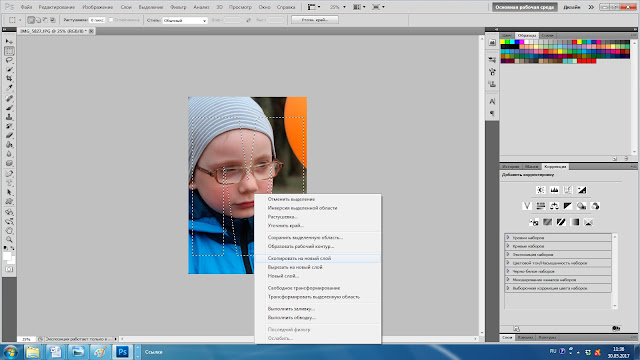
Task: Select the Hand tool
Action: pyautogui.click(x=9, y=231)
